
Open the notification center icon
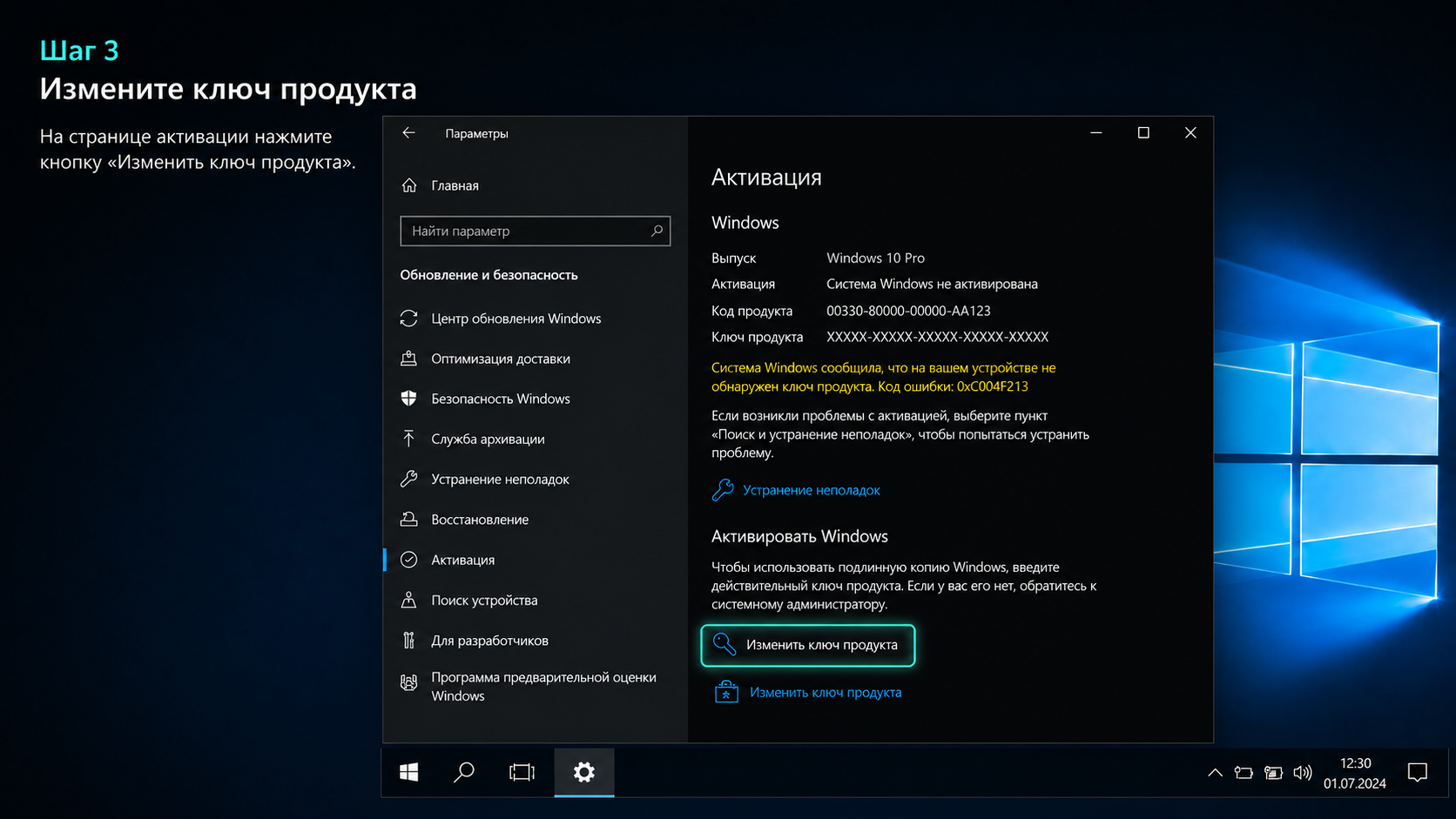pos(1418,772)
